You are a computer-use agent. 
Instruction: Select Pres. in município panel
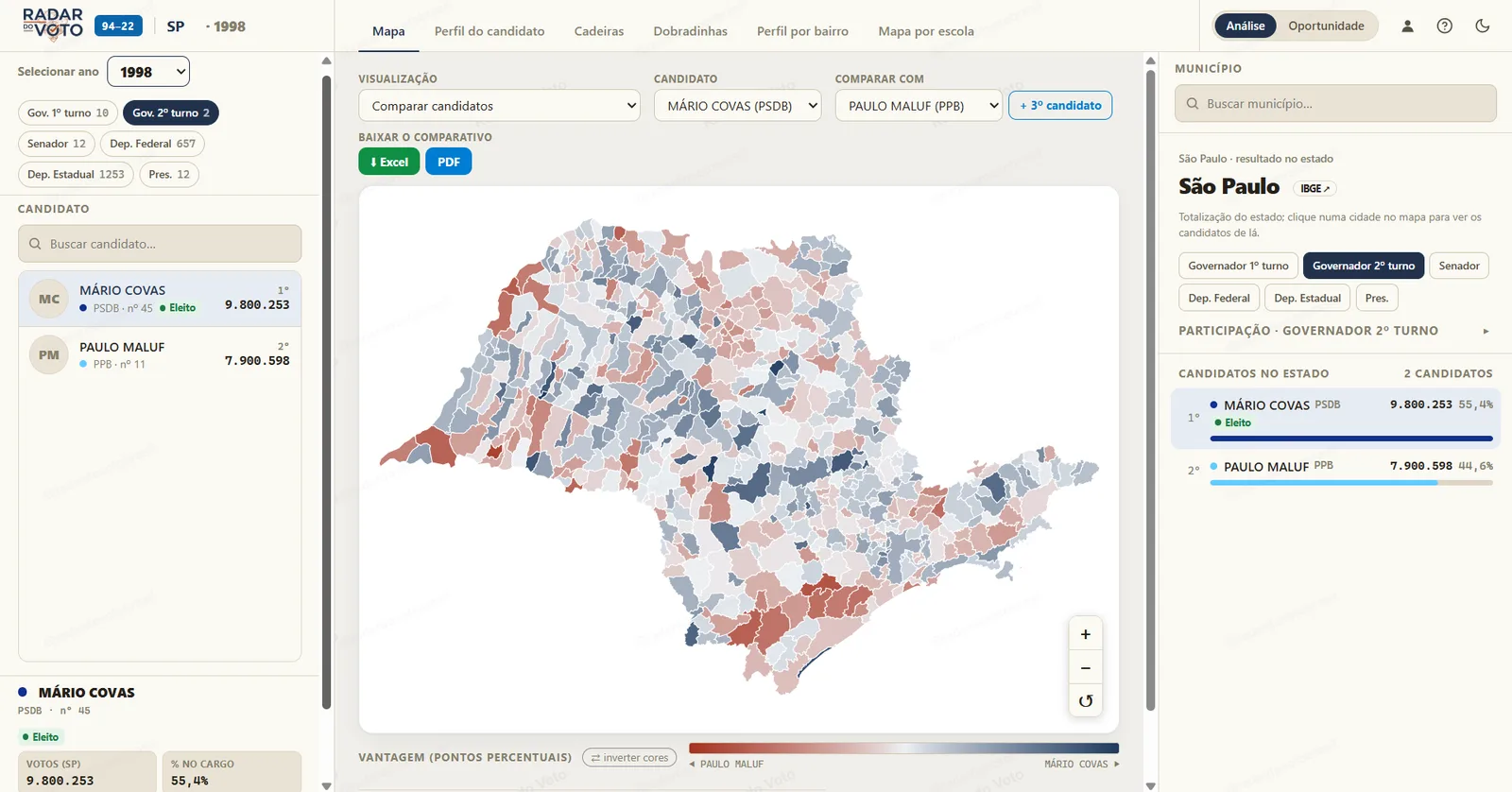(x=1377, y=298)
